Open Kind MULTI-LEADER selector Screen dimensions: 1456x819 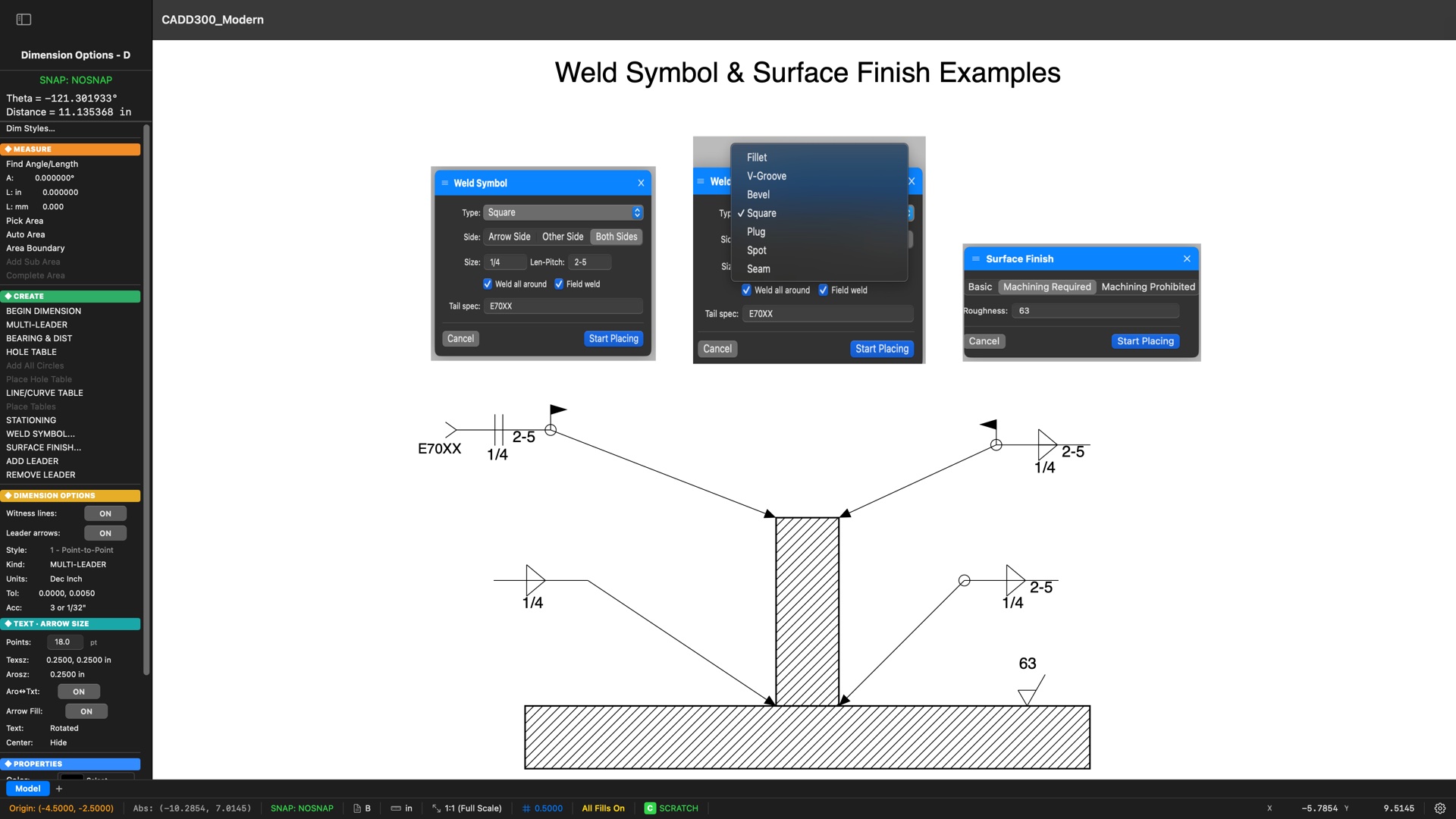(x=78, y=565)
